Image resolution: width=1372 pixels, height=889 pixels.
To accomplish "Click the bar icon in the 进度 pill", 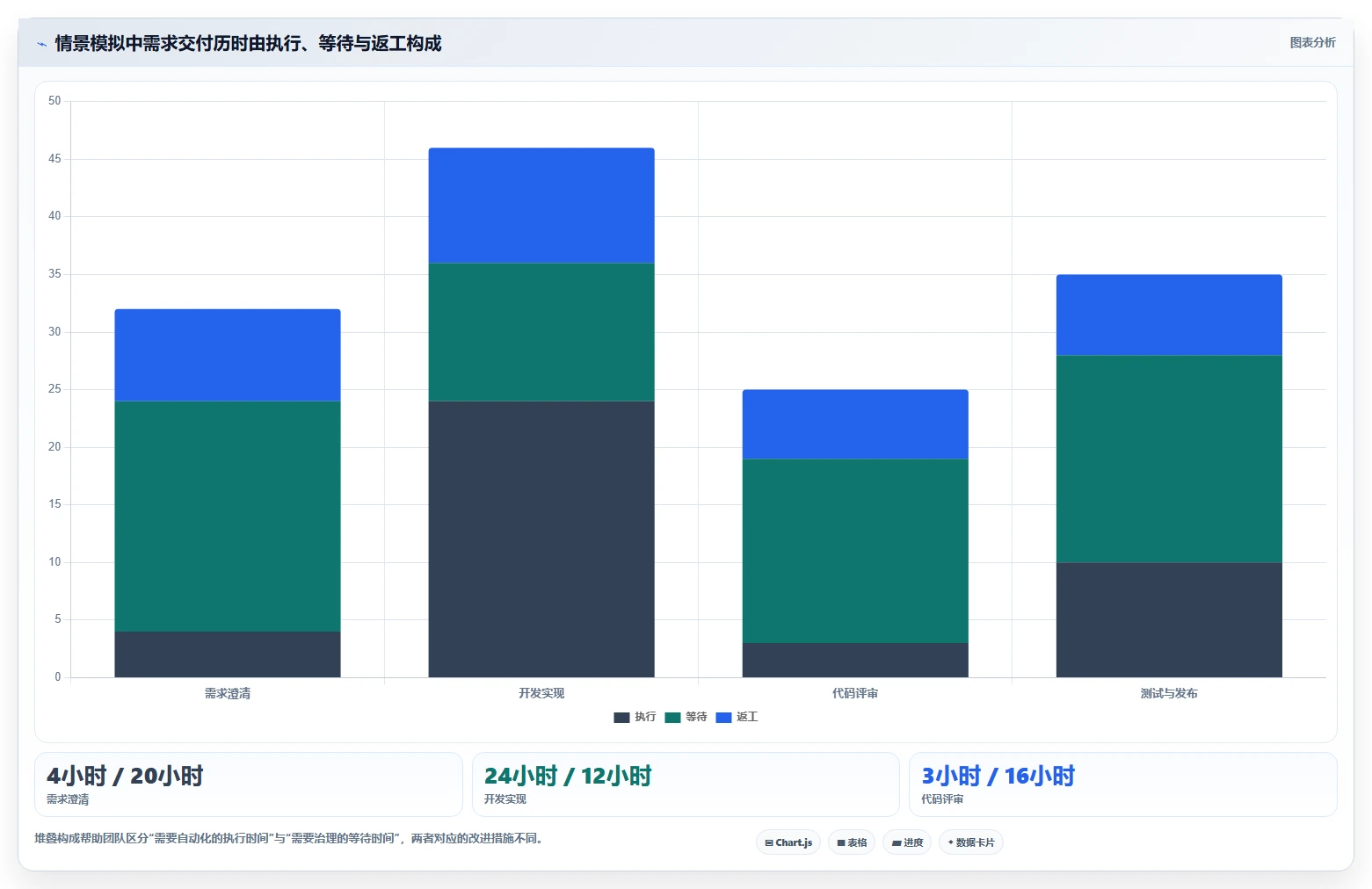I will (897, 843).
